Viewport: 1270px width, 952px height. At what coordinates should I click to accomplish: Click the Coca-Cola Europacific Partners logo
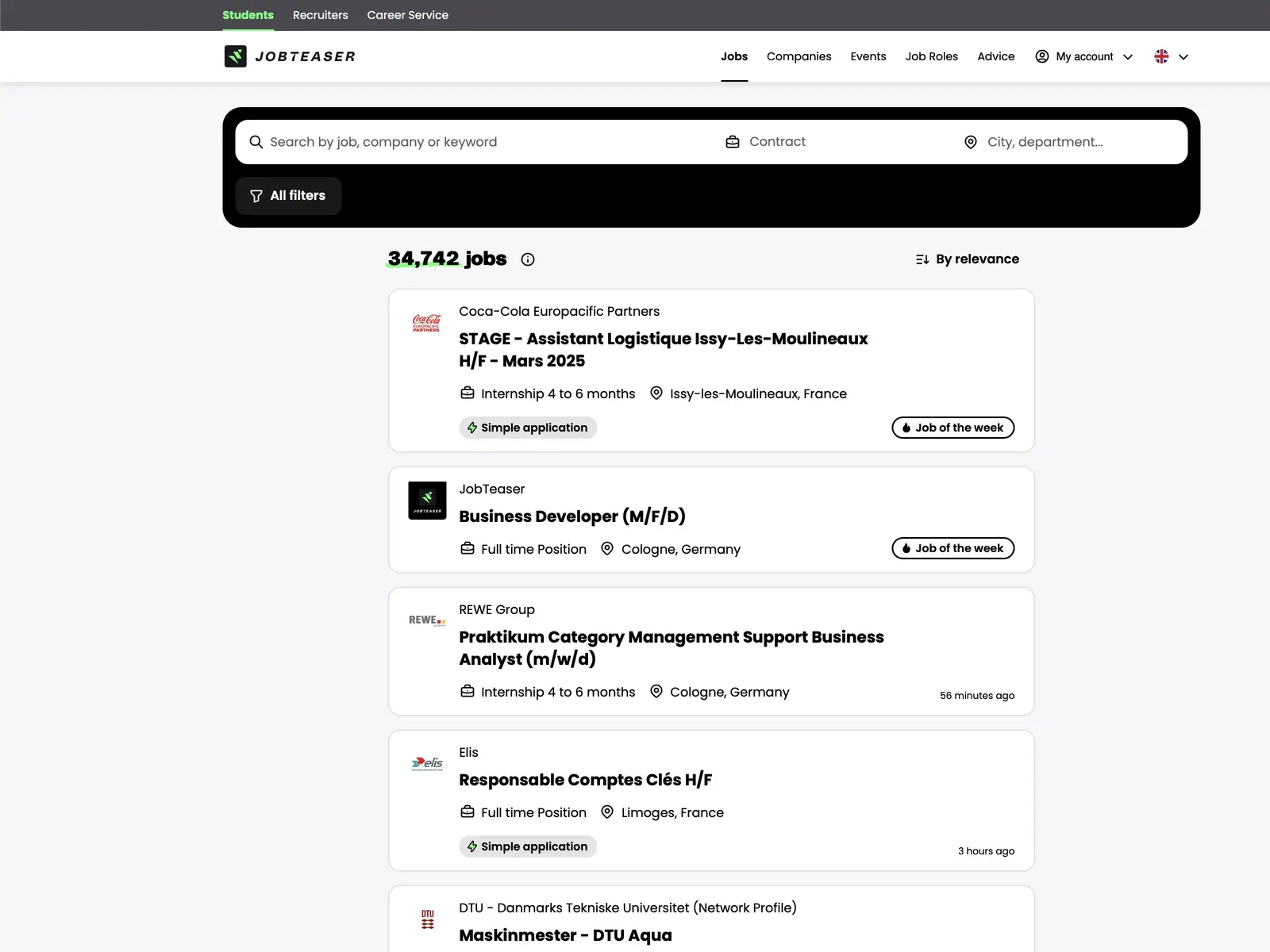(427, 323)
